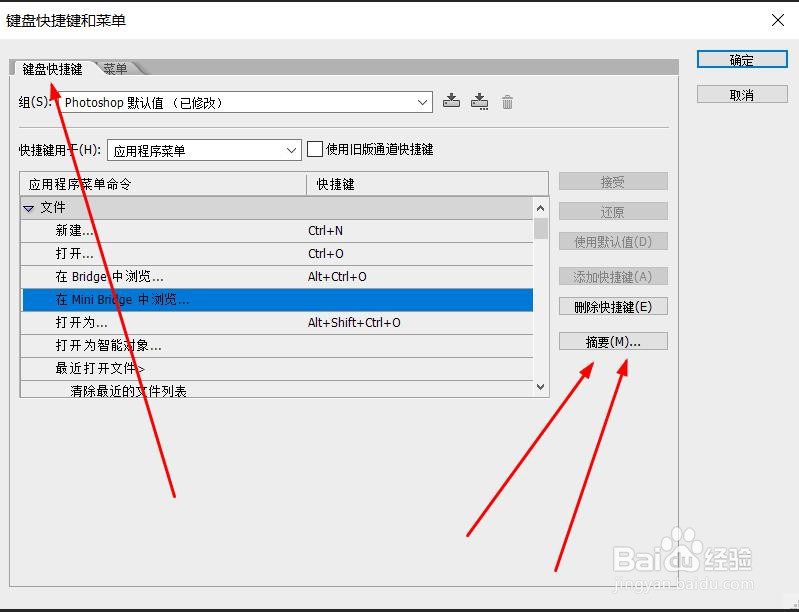This screenshot has width=799, height=612.
Task: Click the 删除快捷键(E) button
Action: pyautogui.click(x=613, y=307)
